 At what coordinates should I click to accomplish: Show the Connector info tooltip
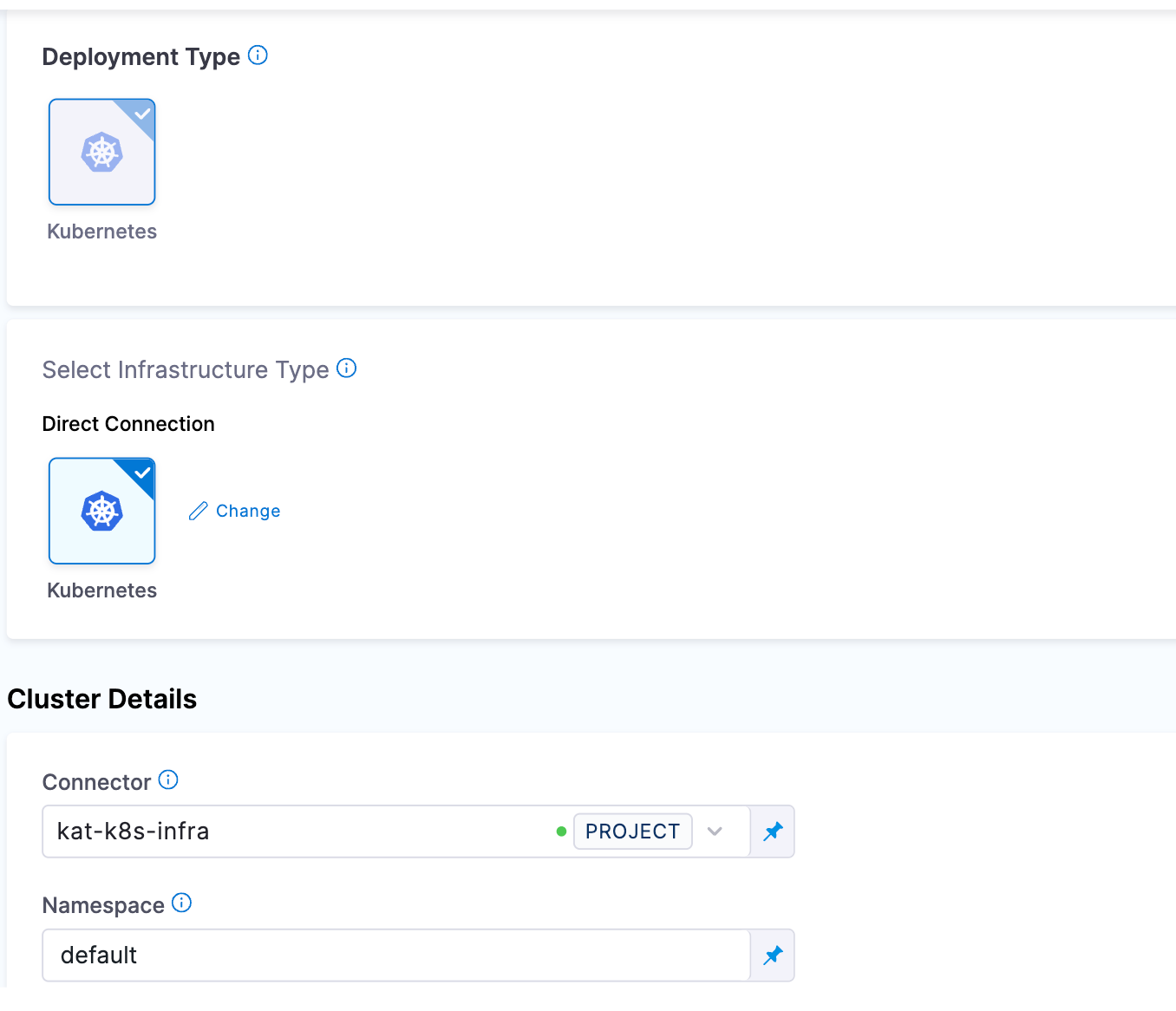tap(168, 780)
